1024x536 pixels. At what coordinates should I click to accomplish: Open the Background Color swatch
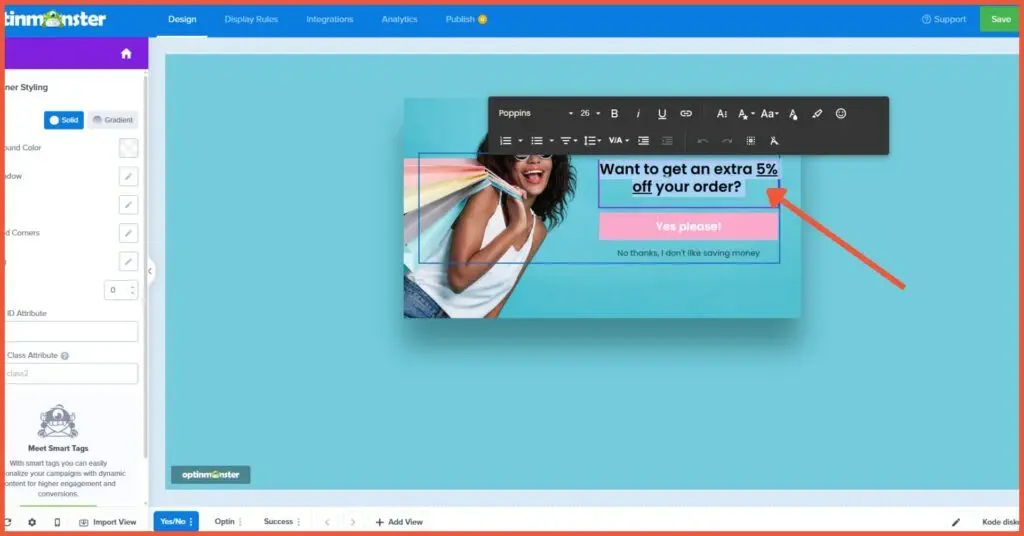[128, 148]
